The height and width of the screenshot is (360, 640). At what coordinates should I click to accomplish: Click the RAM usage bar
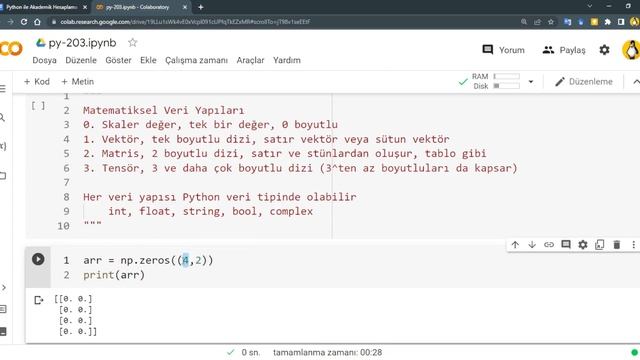507,76
